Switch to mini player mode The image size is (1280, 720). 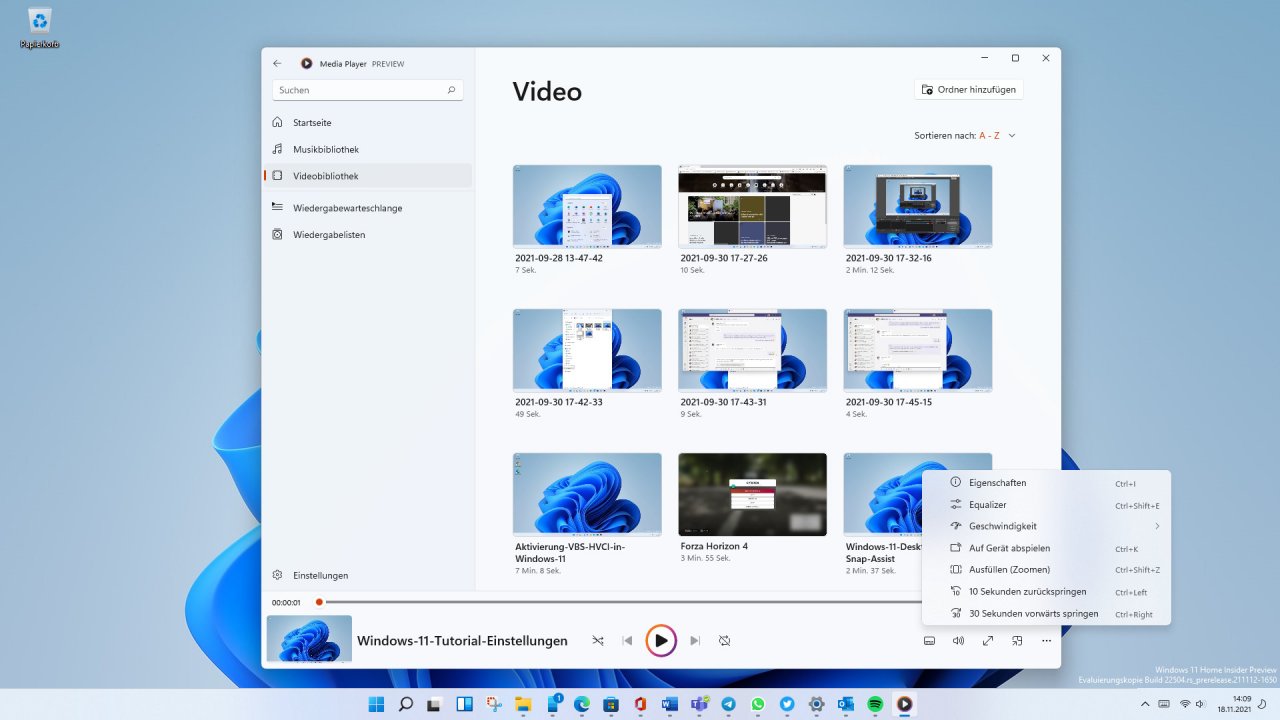point(1017,641)
